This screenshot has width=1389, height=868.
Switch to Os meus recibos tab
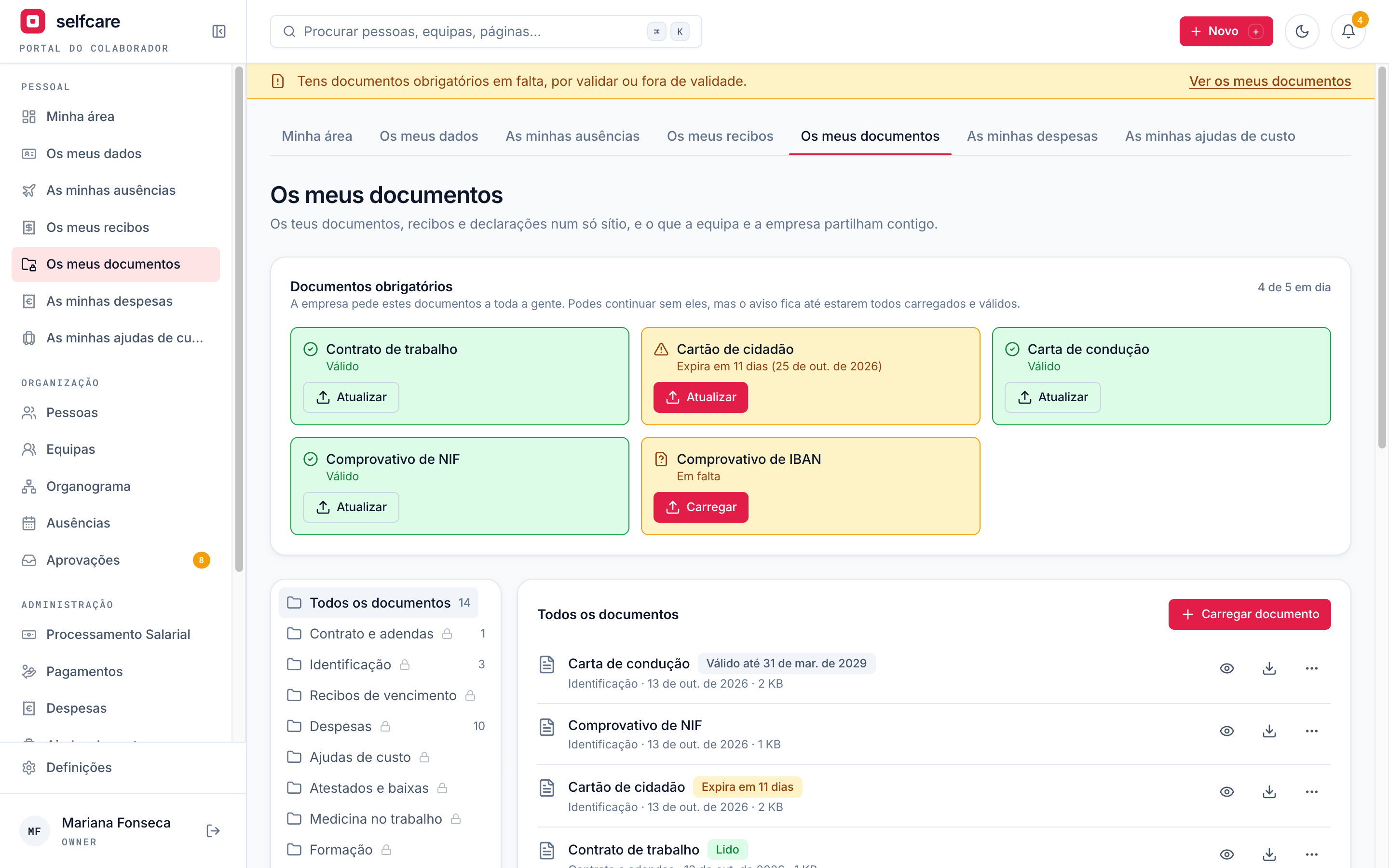[x=720, y=136]
